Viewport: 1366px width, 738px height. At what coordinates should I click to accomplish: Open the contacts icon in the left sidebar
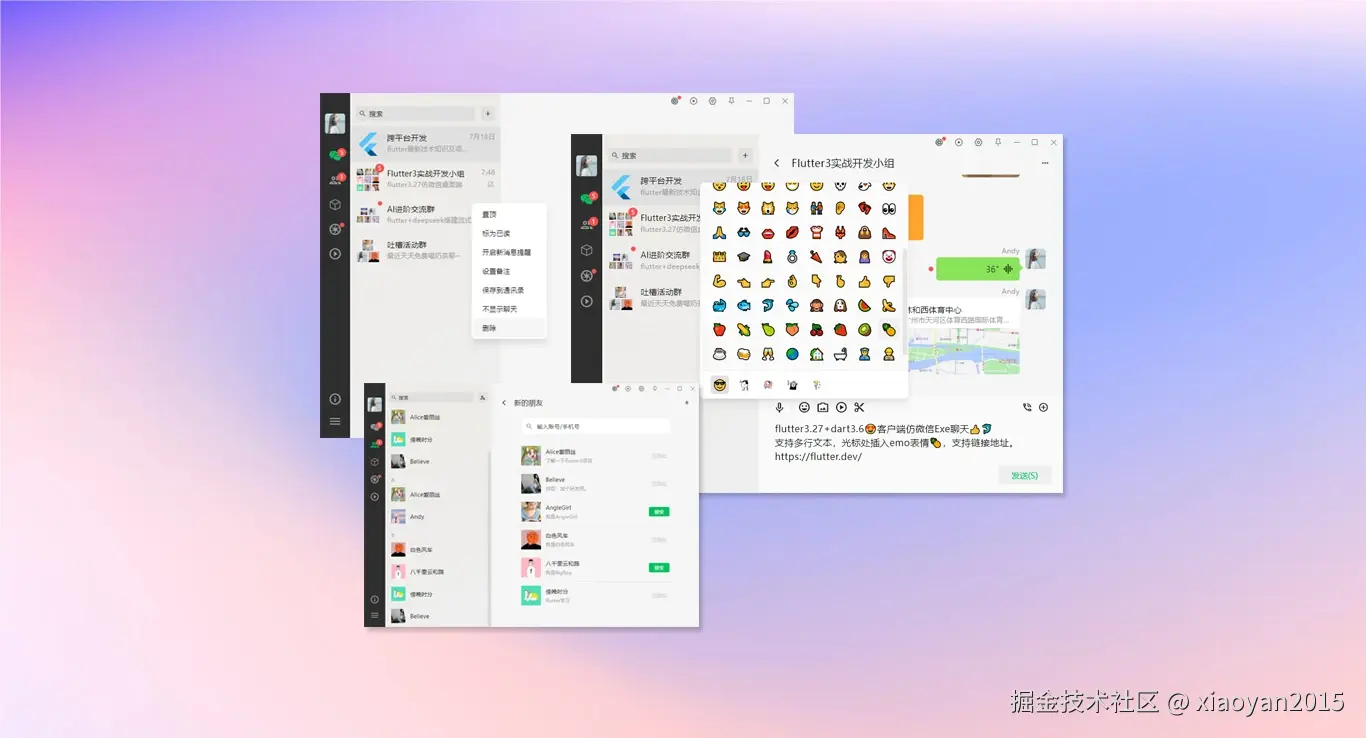[587, 222]
